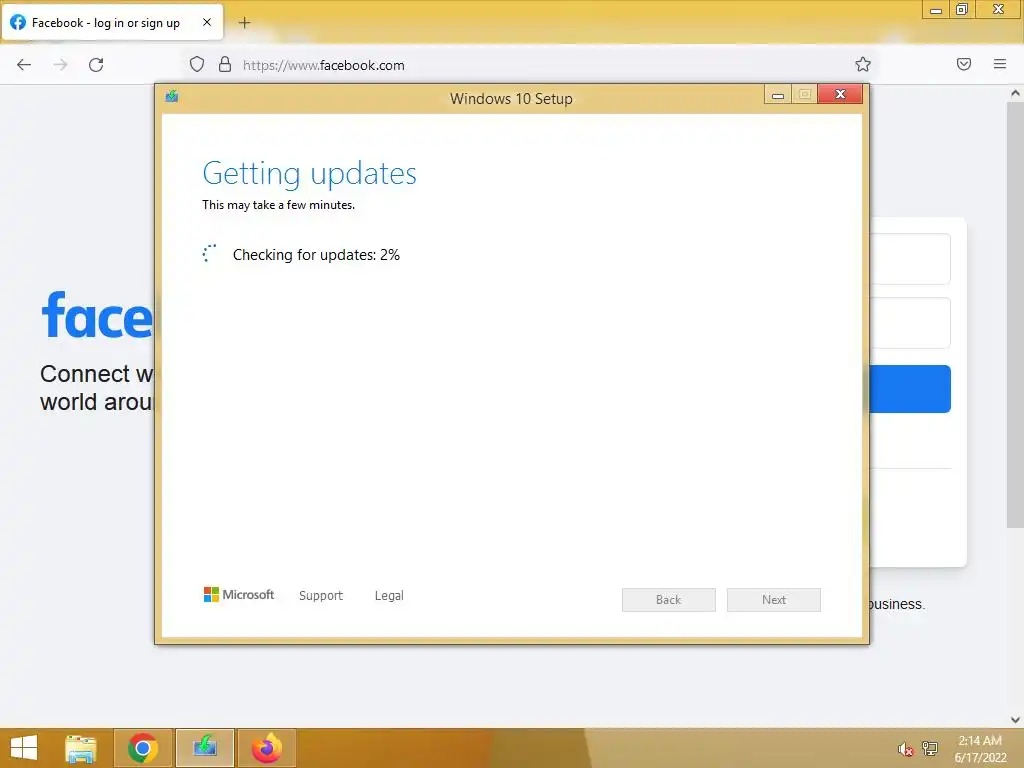Click the page scrollbar down arrow
The width and height of the screenshot is (1024, 768).
point(1016,720)
